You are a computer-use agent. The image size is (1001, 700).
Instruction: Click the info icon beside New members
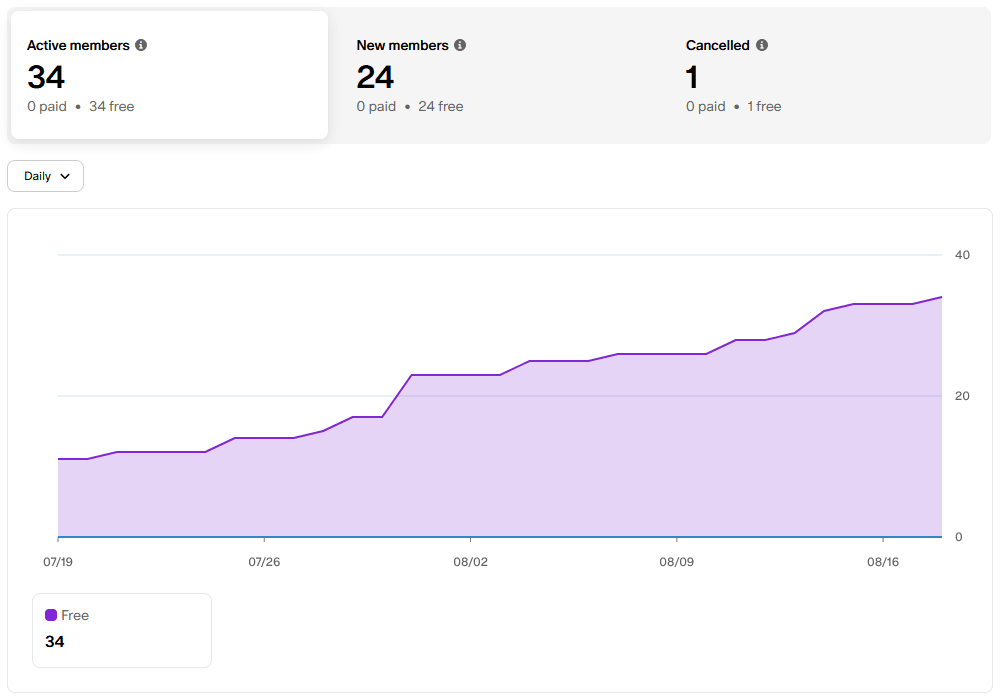[x=460, y=45]
